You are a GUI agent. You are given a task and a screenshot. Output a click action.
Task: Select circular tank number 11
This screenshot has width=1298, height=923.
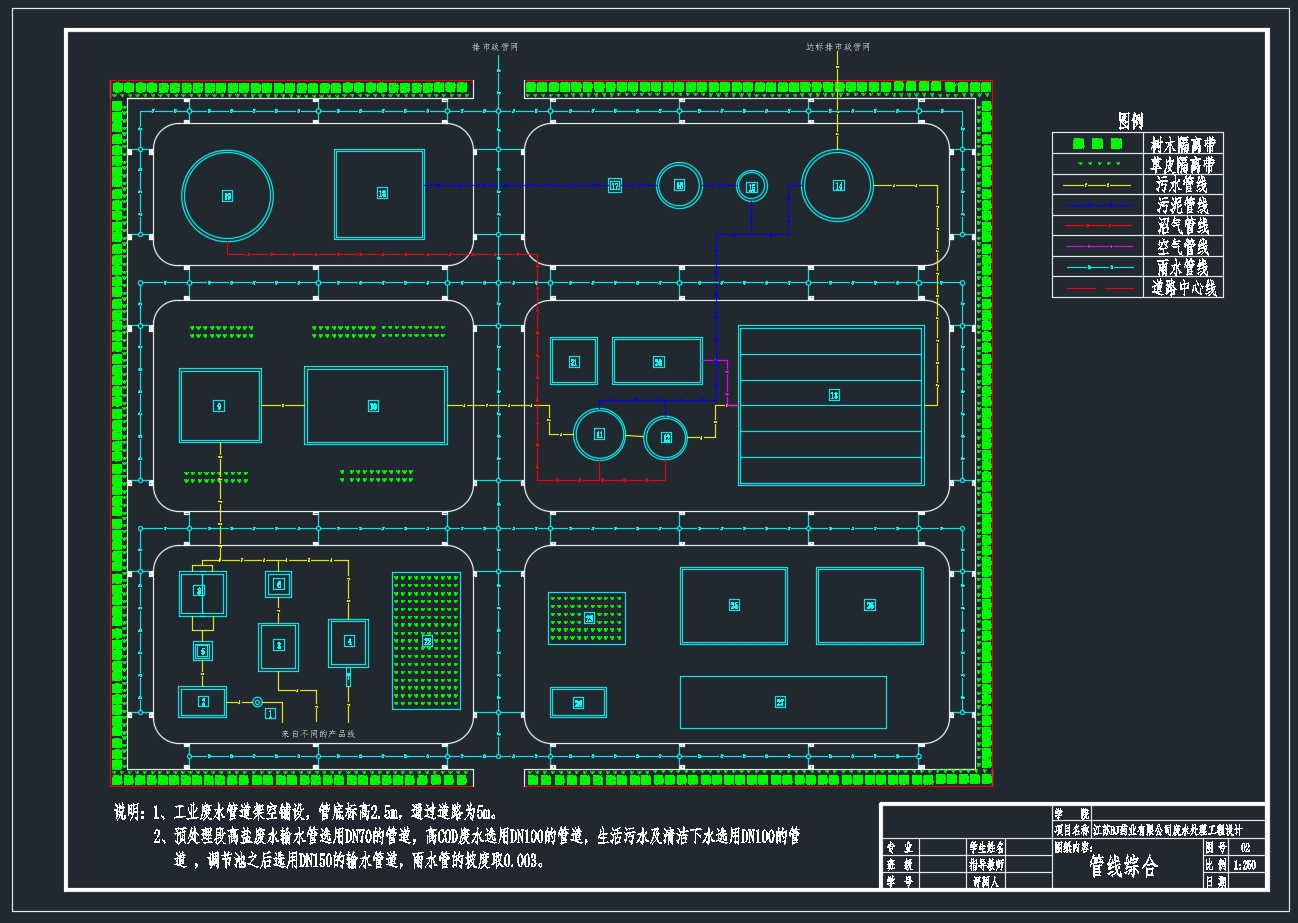[x=599, y=434]
